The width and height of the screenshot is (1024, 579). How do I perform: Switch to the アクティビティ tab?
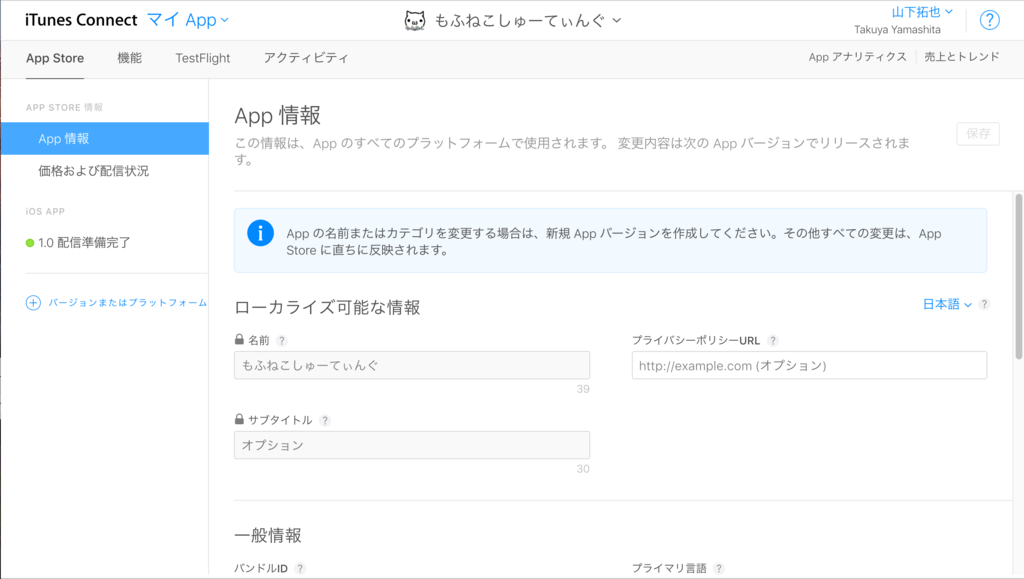(306, 58)
